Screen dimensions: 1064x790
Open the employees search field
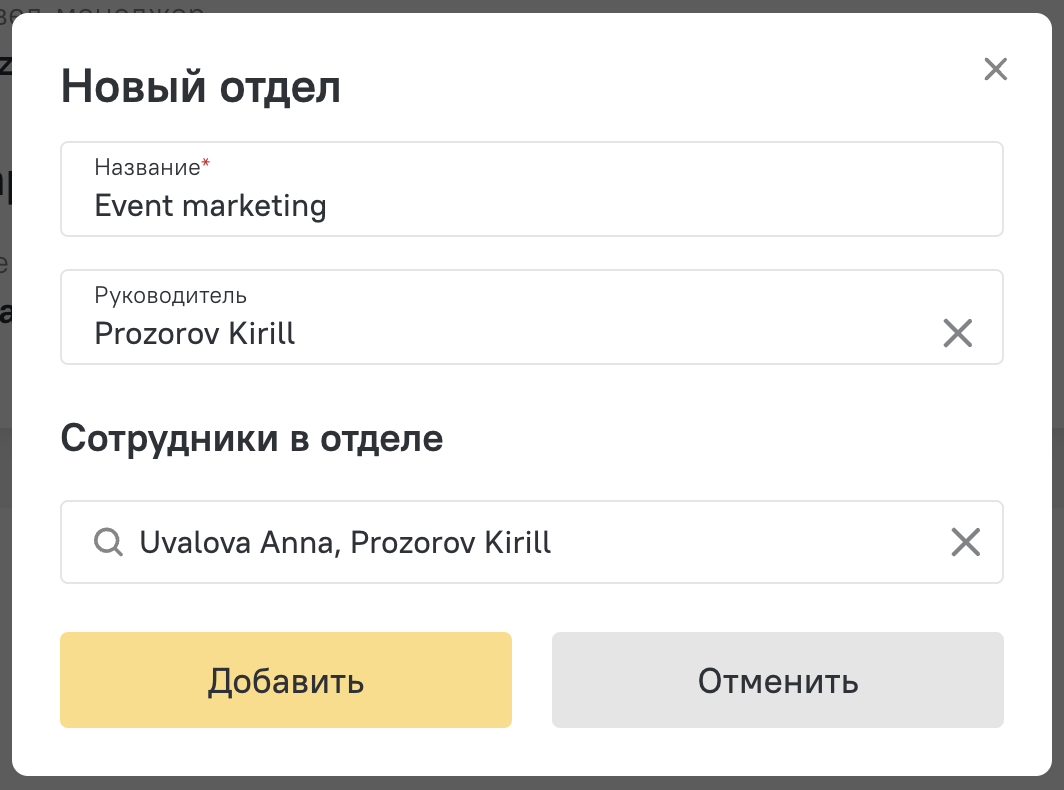point(532,542)
